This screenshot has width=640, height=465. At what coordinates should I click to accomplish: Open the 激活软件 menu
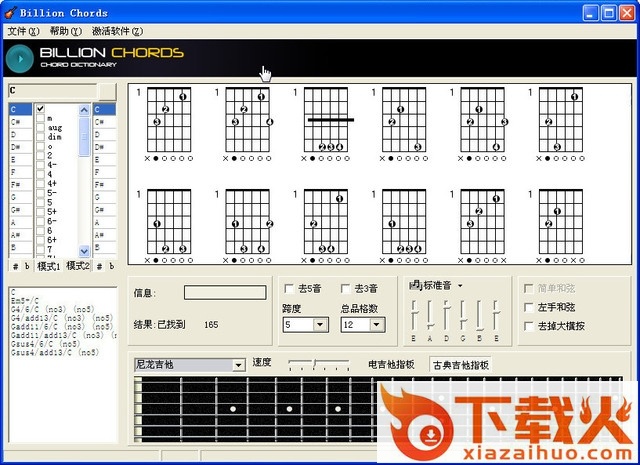[x=117, y=31]
